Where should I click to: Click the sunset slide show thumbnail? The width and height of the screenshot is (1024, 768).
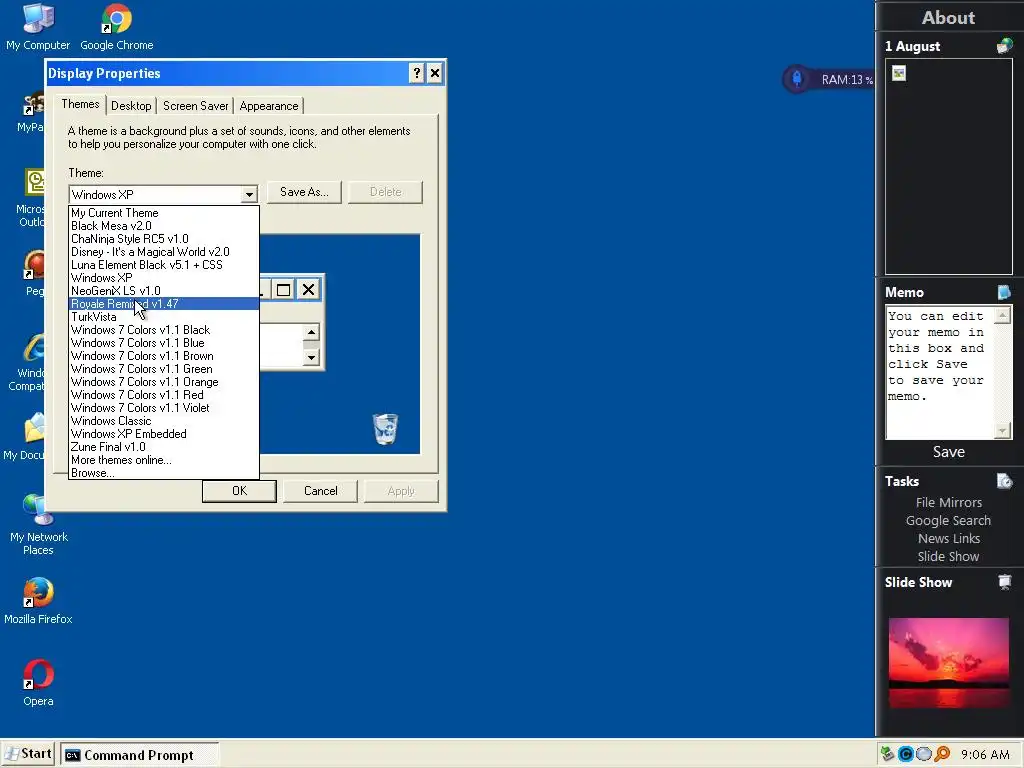948,663
